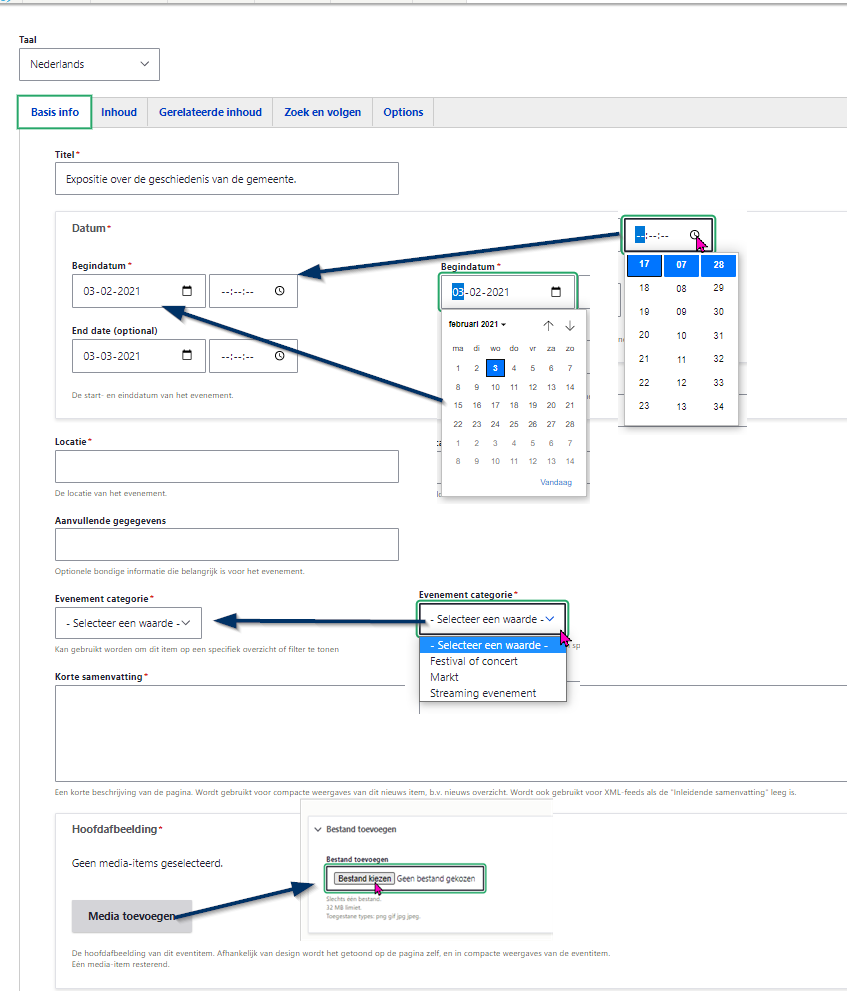
Task: Click calendar icon in left Begindatum field containing 03-02-2021
Action: (x=187, y=291)
